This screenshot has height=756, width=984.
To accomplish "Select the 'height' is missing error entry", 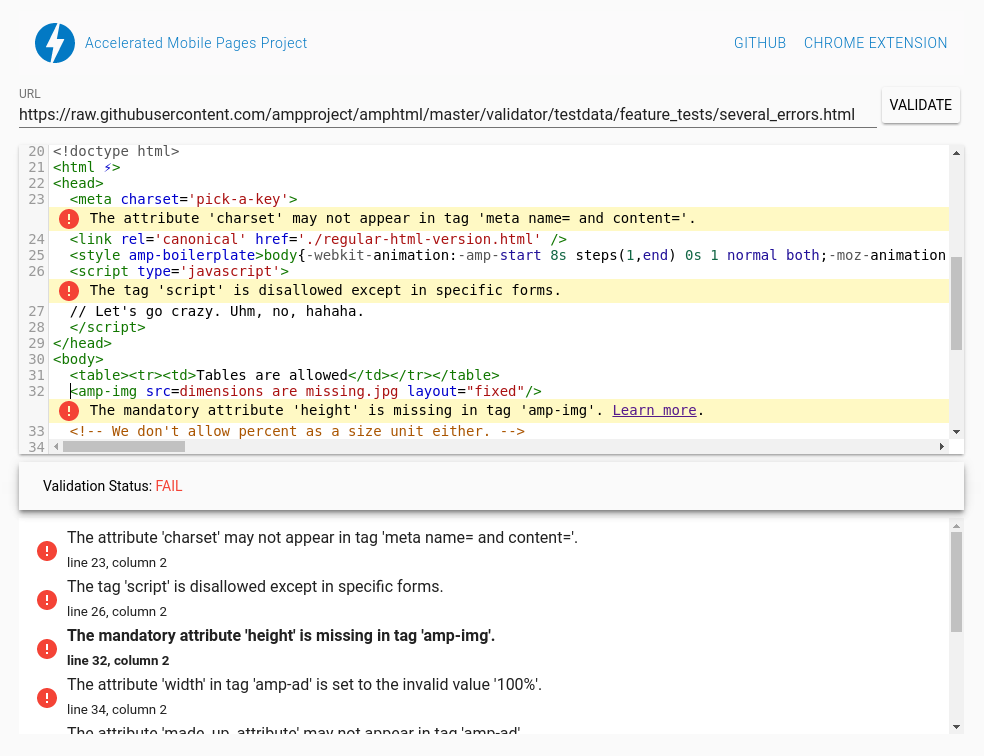I will point(281,636).
